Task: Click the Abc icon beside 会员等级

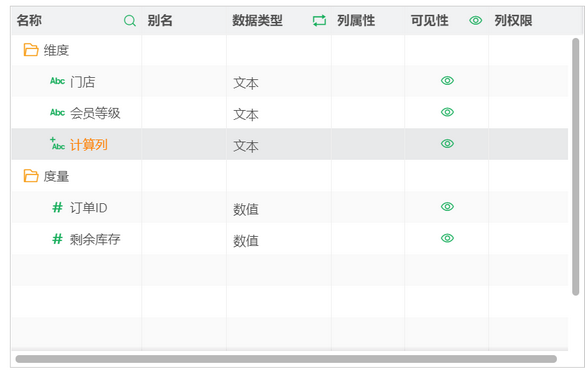Action: coord(57,112)
